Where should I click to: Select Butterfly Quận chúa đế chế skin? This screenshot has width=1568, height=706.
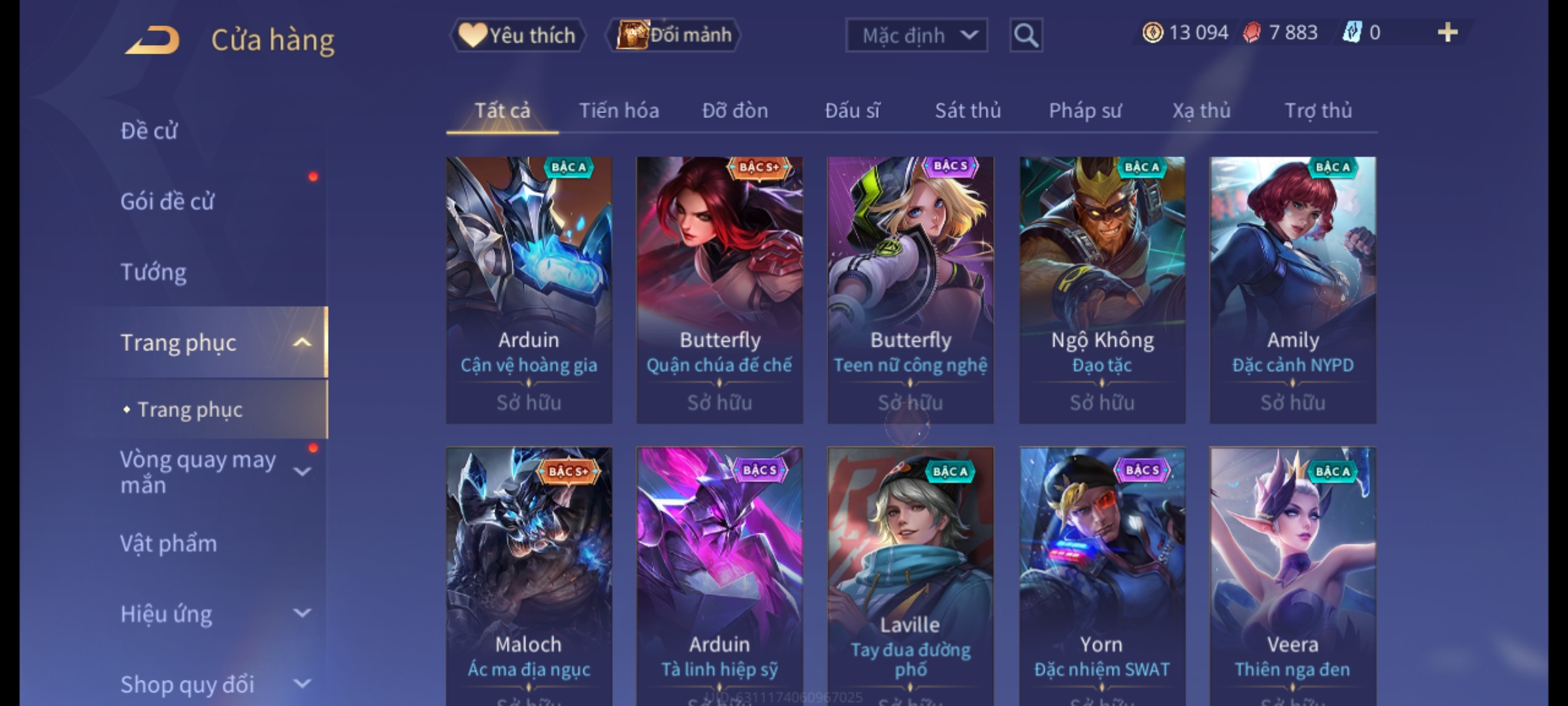click(x=719, y=290)
